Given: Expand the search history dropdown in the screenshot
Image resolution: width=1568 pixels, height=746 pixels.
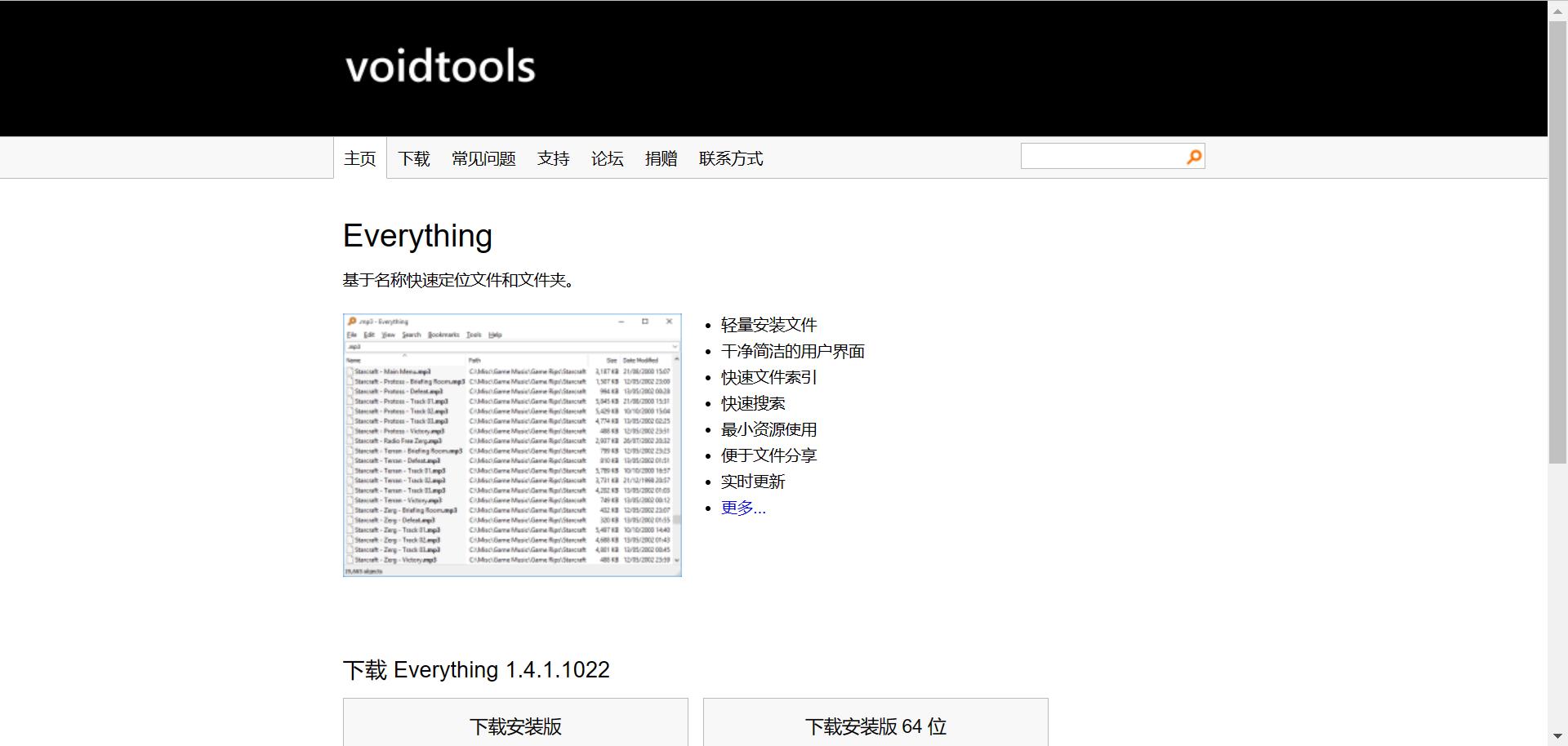Looking at the screenshot, I should click(675, 346).
